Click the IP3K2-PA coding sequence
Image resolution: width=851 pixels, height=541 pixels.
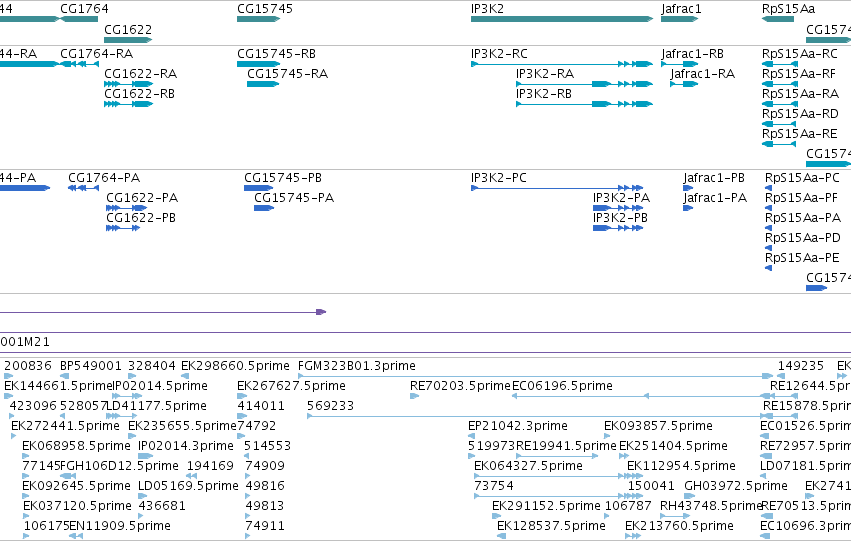click(x=618, y=208)
